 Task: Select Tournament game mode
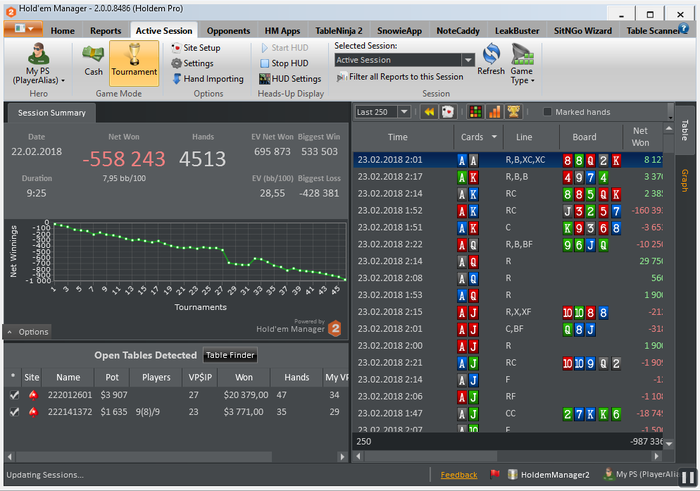click(x=134, y=62)
